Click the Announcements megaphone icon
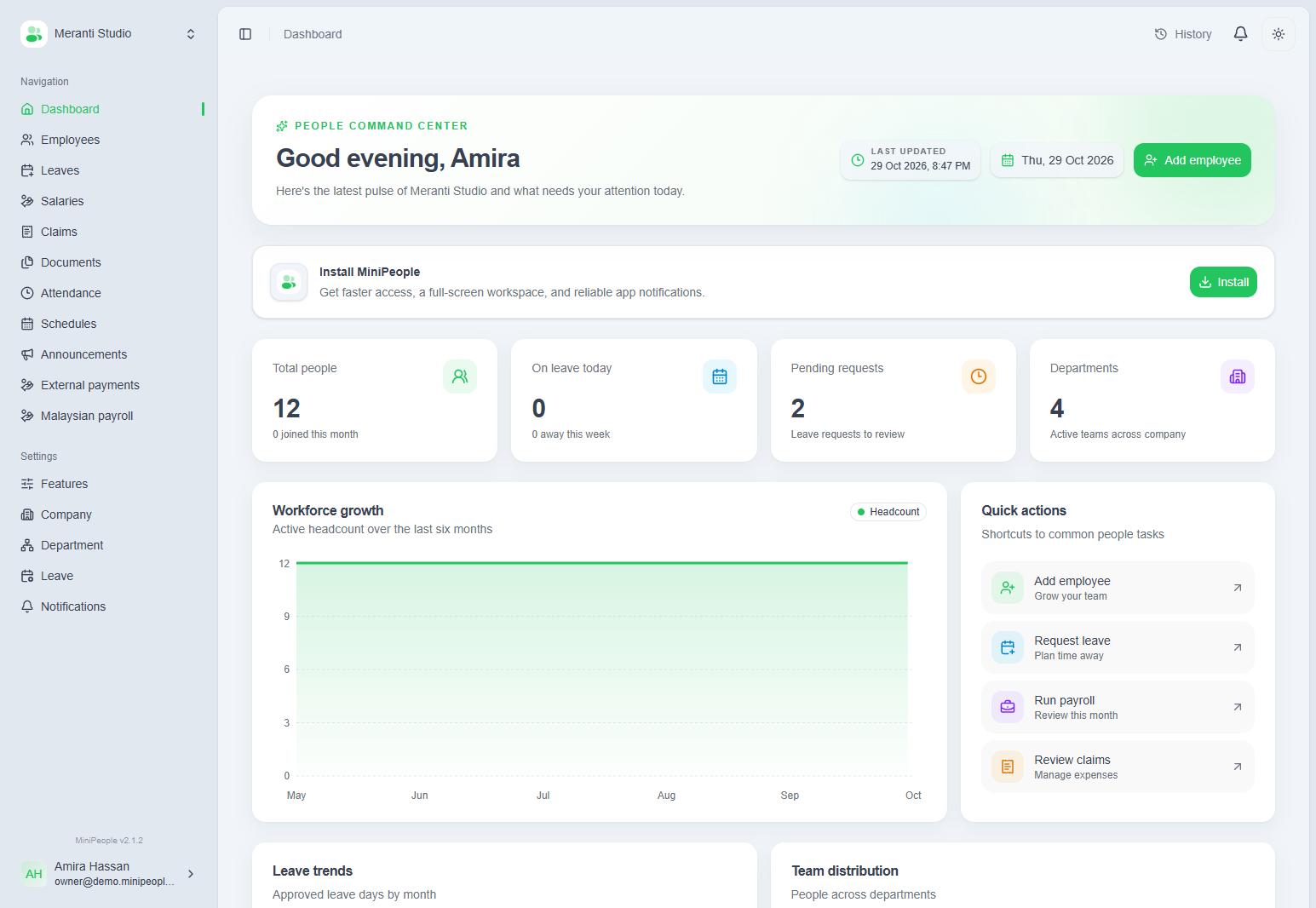The image size is (1316, 908). [x=27, y=354]
